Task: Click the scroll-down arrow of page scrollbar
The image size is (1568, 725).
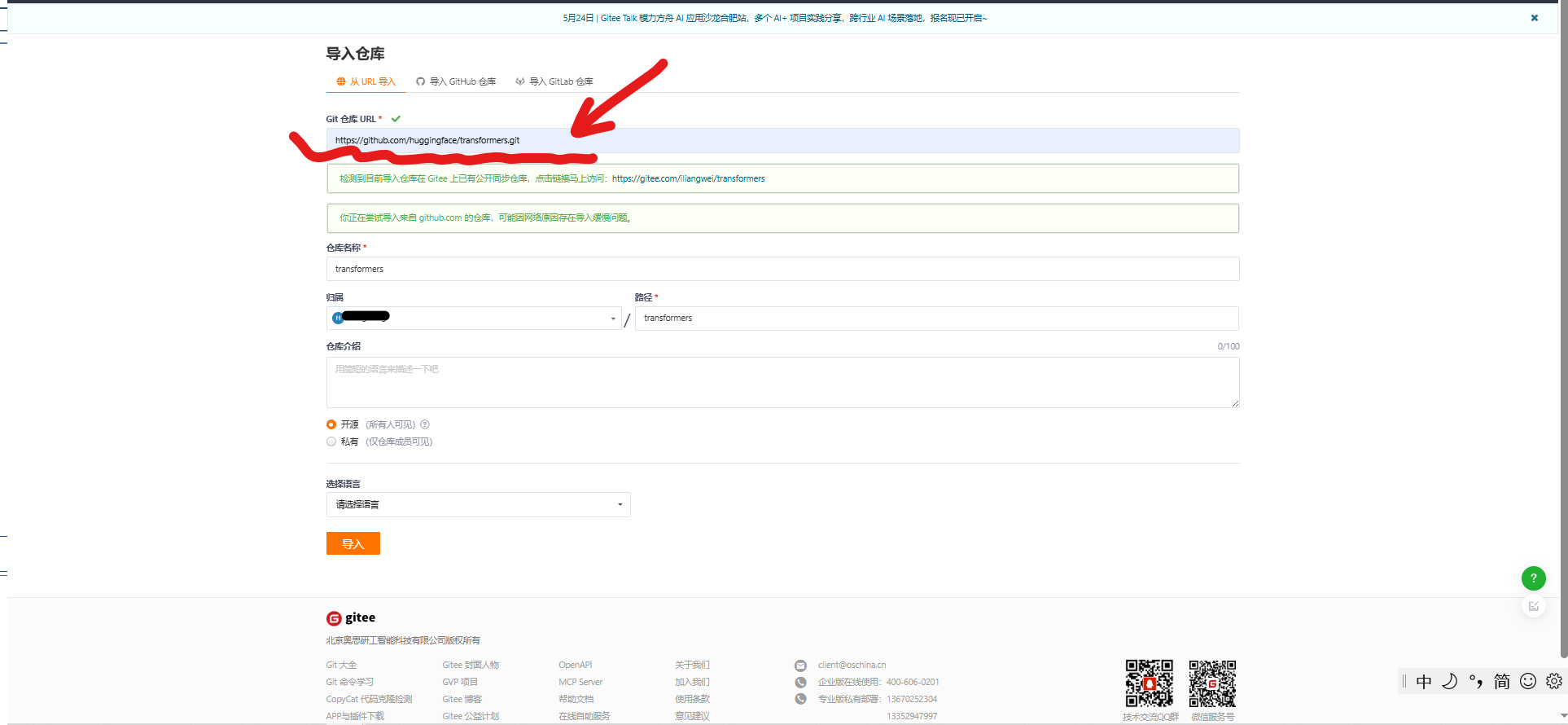Action: (x=1563, y=716)
